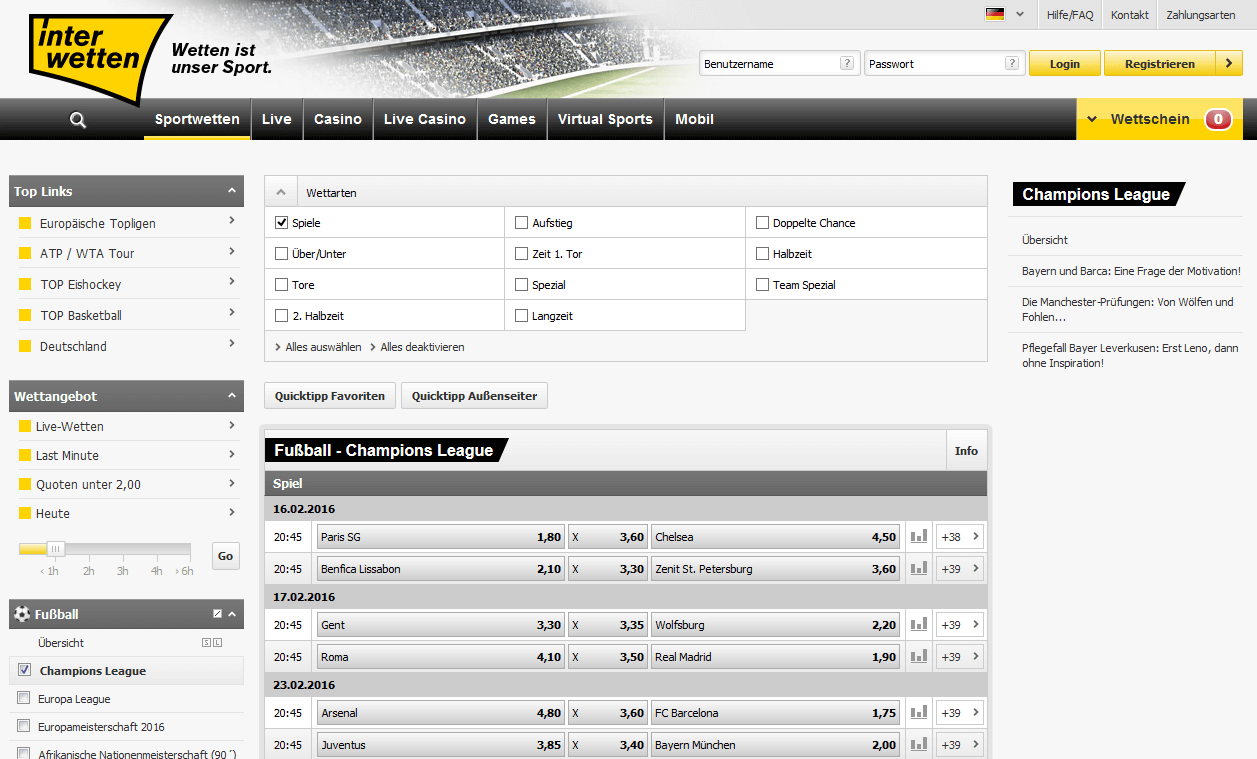Collapse the Fußball panel chevron

click(x=232, y=614)
